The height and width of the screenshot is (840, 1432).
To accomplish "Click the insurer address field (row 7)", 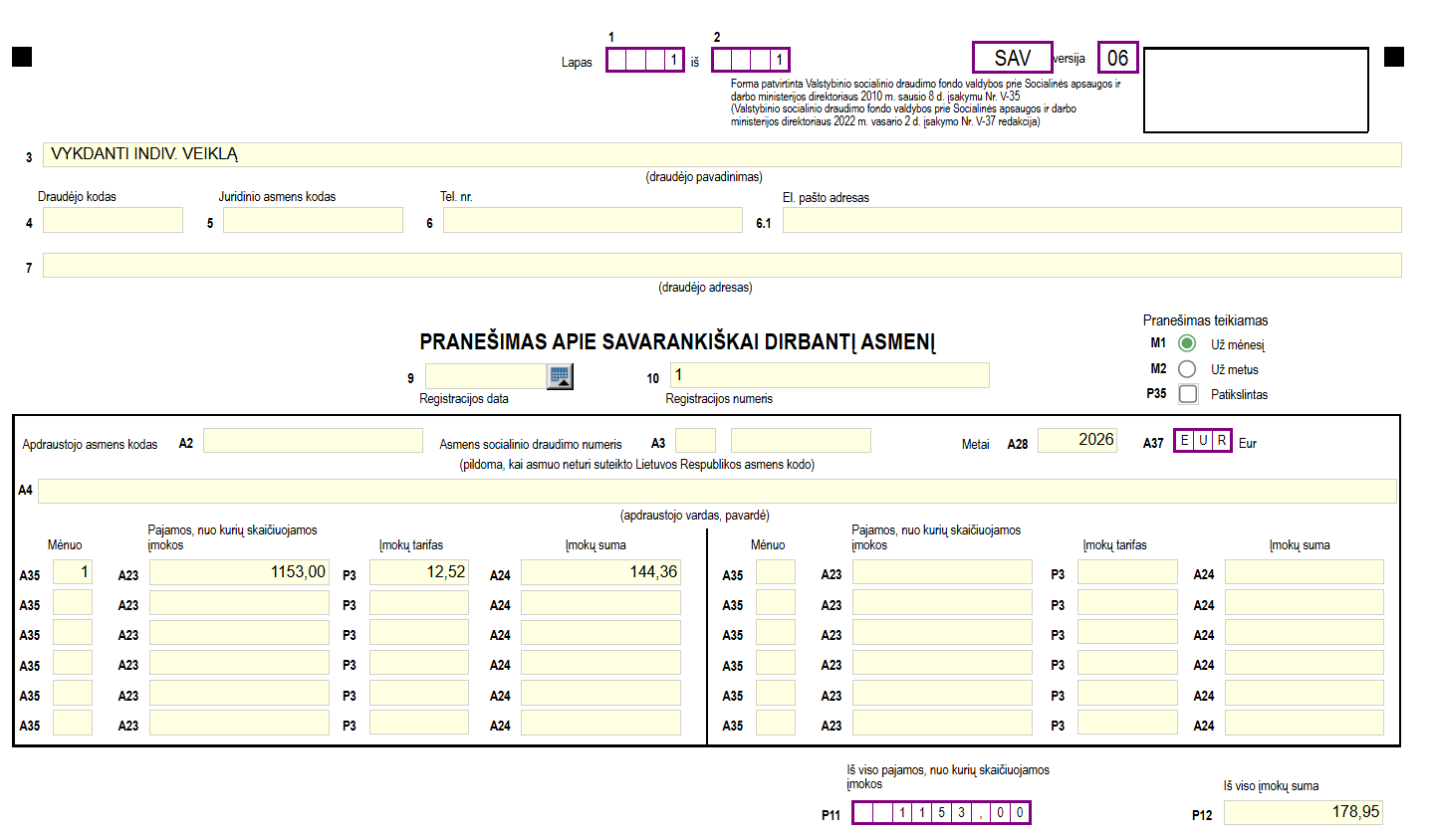I will 722,266.
